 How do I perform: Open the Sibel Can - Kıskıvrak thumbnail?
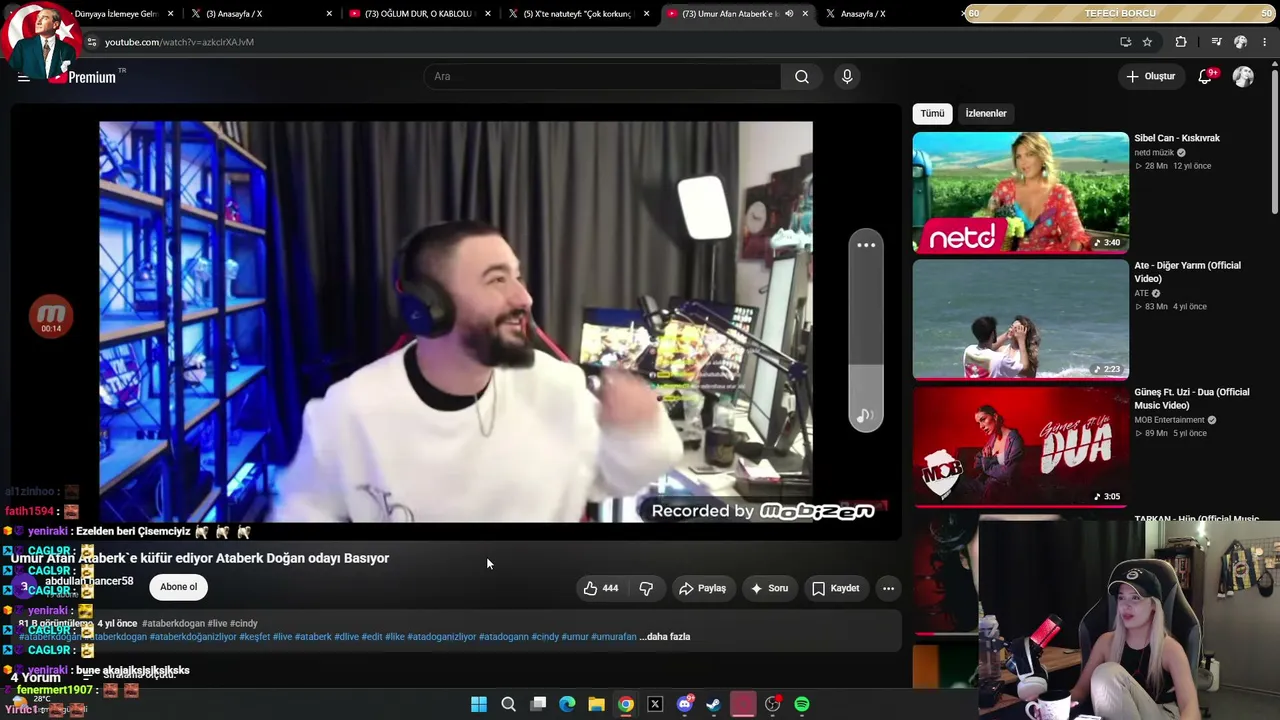pyautogui.click(x=1020, y=192)
